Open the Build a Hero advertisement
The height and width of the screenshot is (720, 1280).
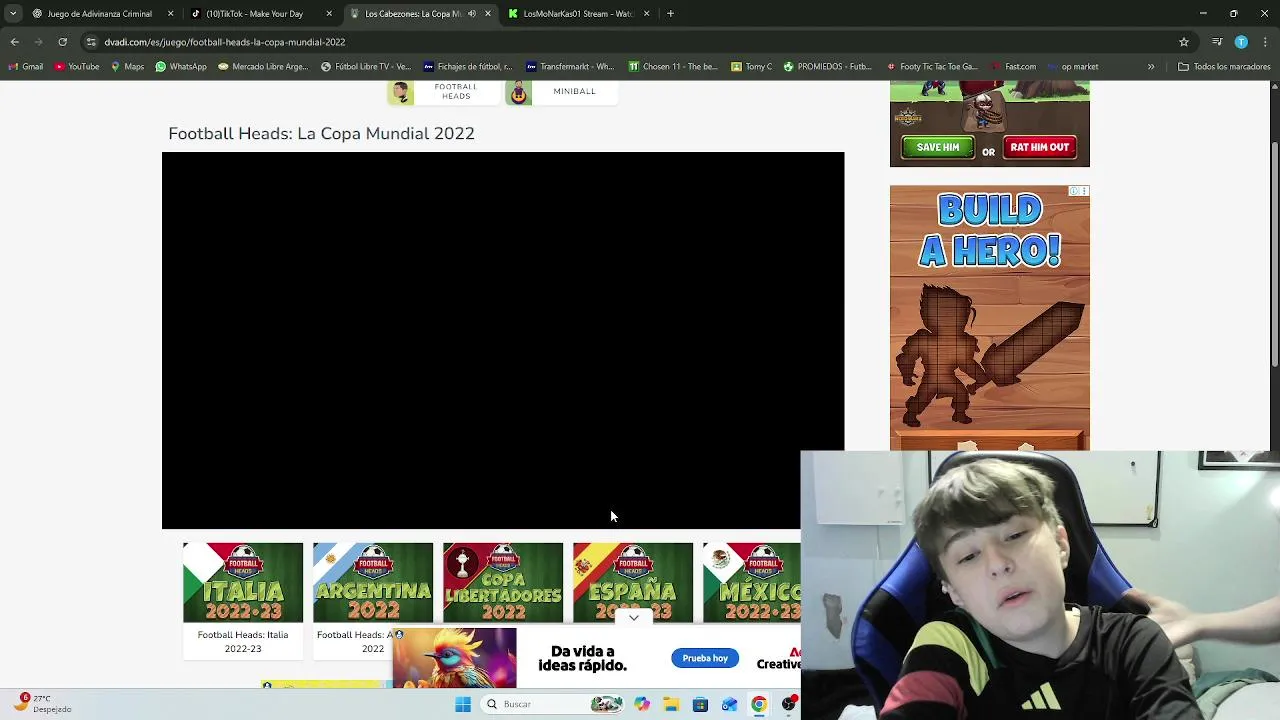pos(990,318)
